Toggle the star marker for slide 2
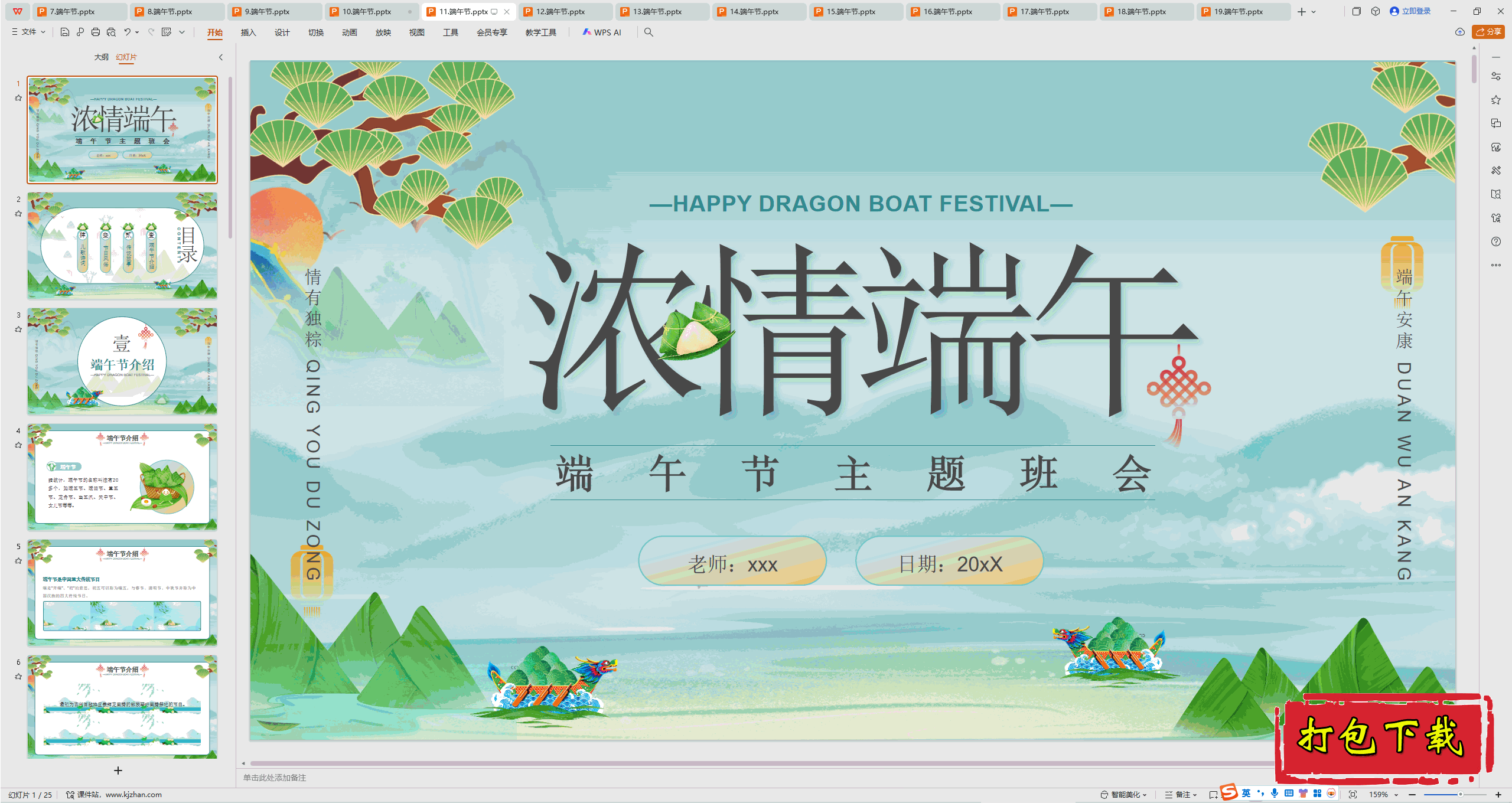This screenshot has height=803, width=1512. pos(18,214)
